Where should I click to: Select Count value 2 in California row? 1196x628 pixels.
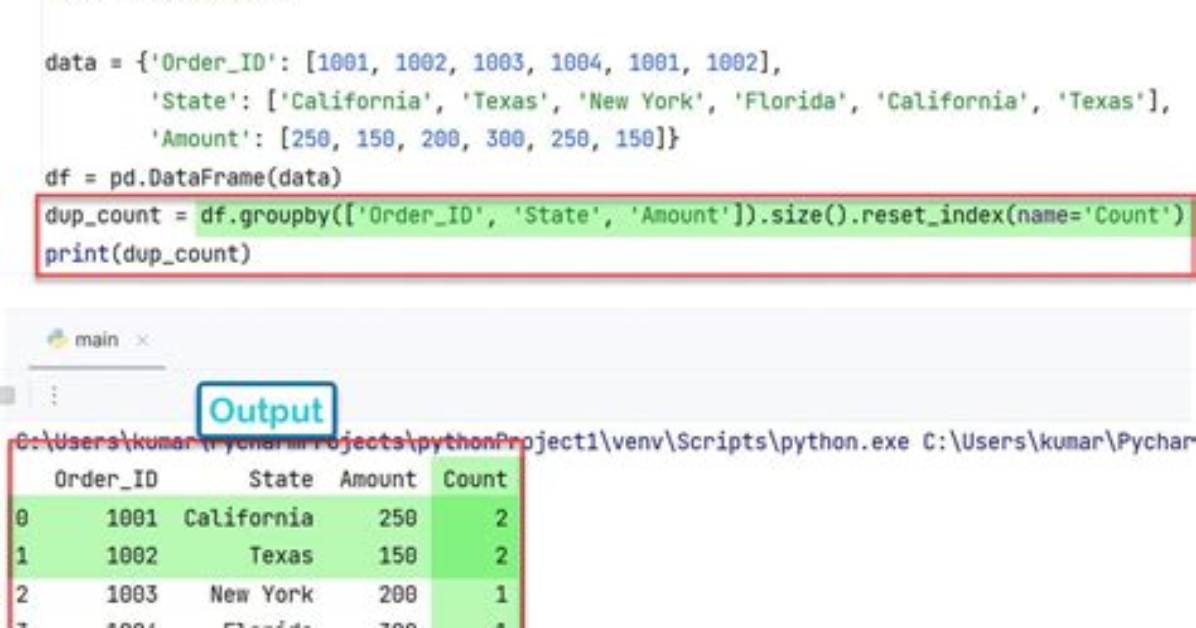501,518
